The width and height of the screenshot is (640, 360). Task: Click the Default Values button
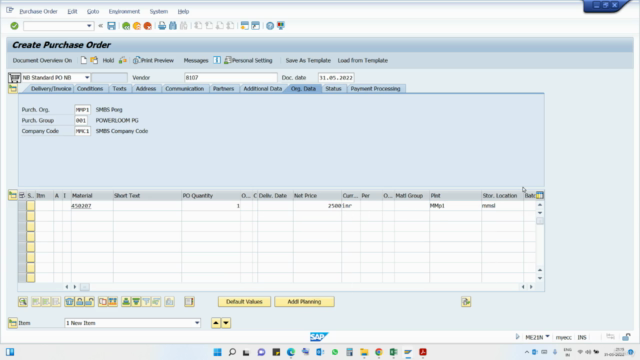(244, 302)
